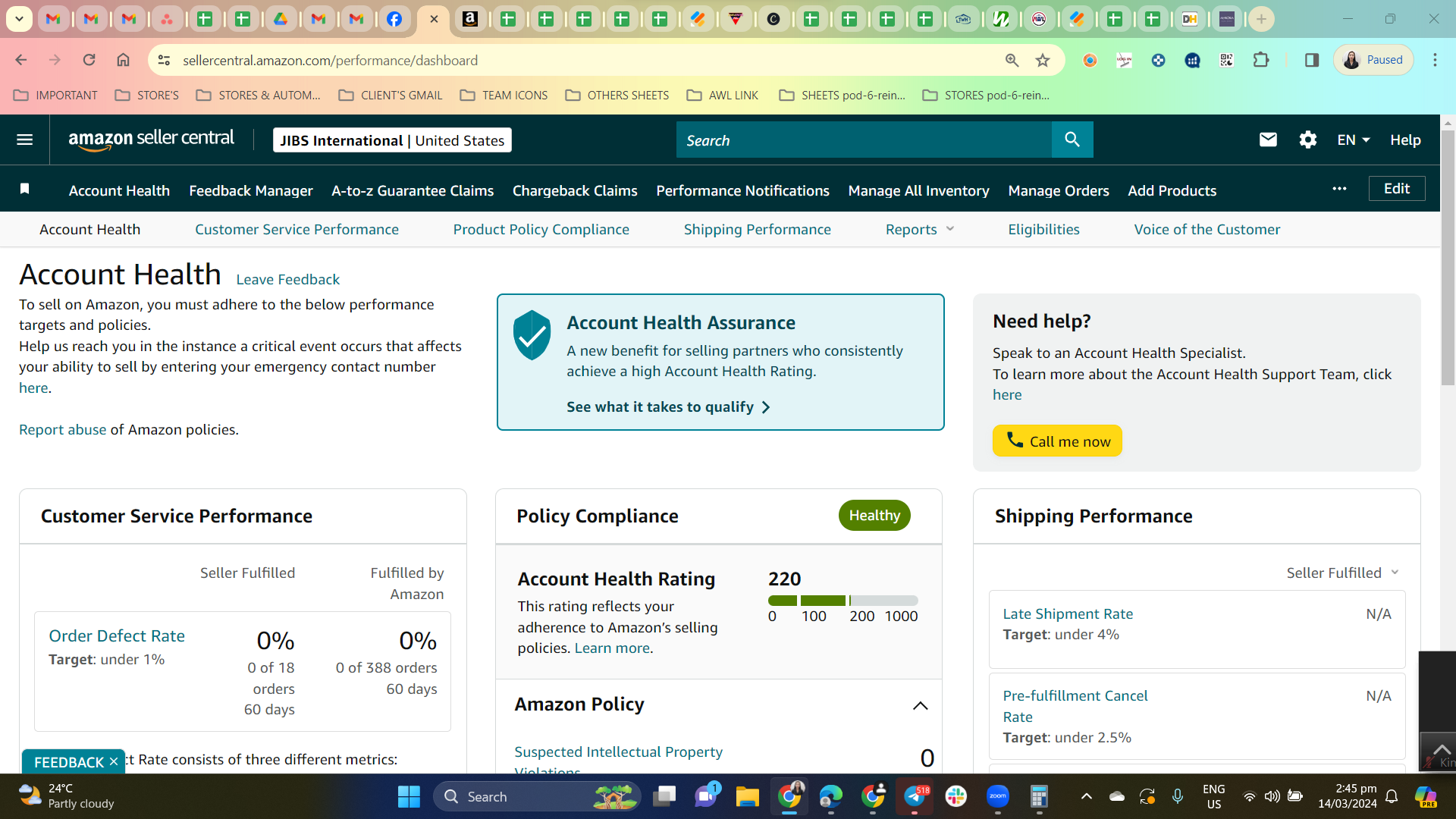This screenshot has width=1456, height=819.
Task: Click Learn more under Account Health Rating
Action: click(612, 648)
